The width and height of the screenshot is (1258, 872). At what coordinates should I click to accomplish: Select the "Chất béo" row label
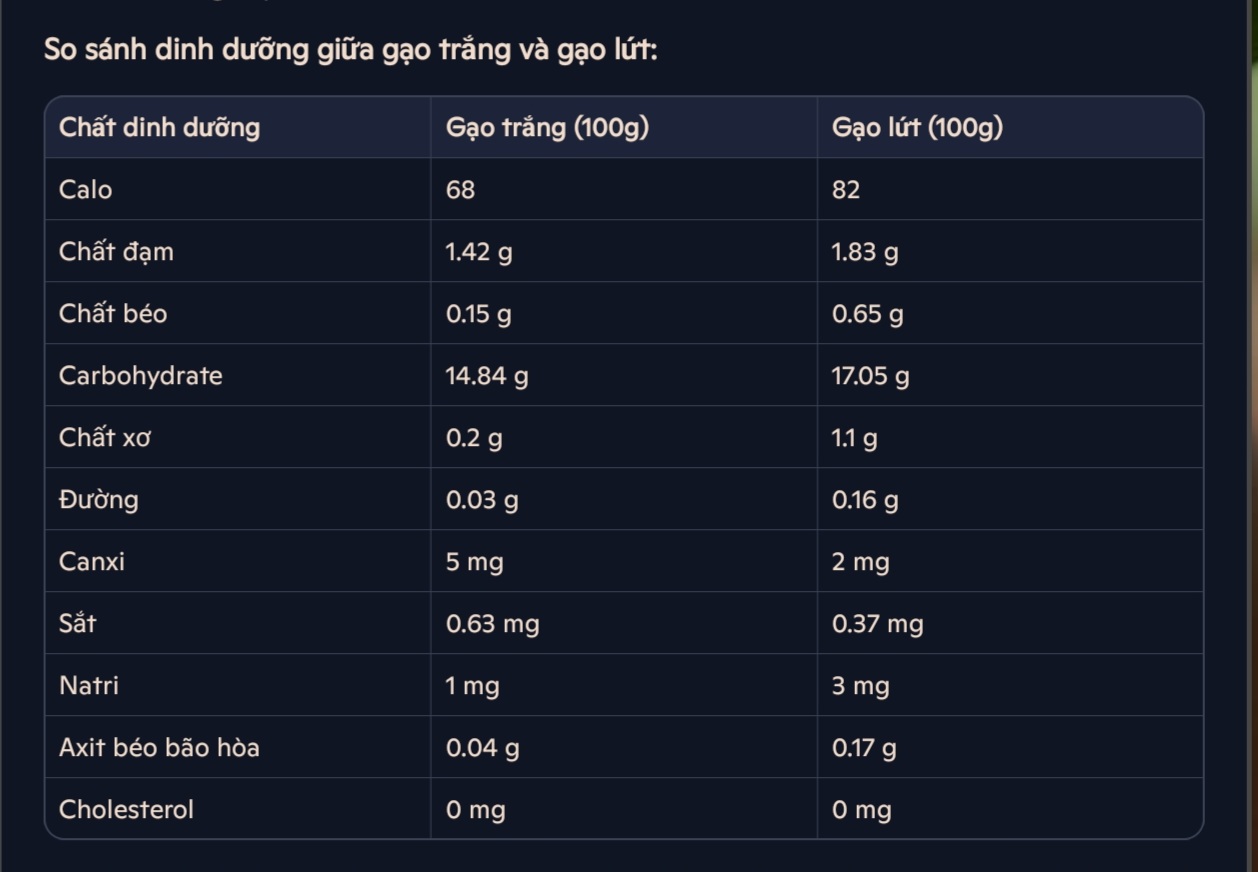click(x=113, y=314)
